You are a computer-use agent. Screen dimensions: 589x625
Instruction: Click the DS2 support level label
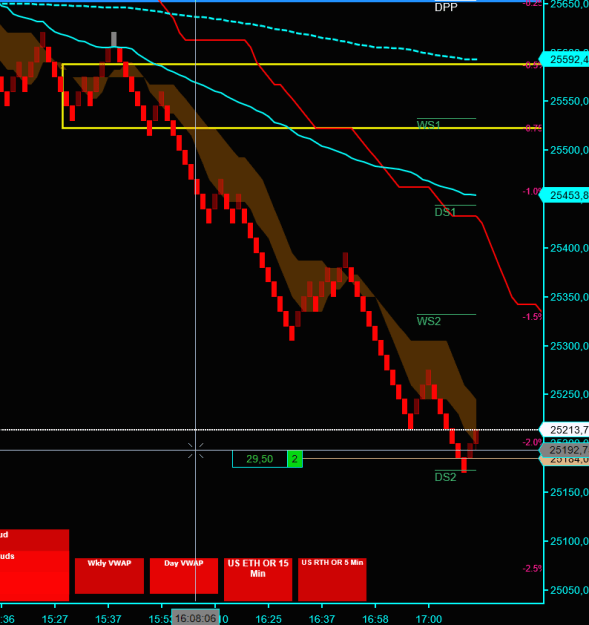445,477
